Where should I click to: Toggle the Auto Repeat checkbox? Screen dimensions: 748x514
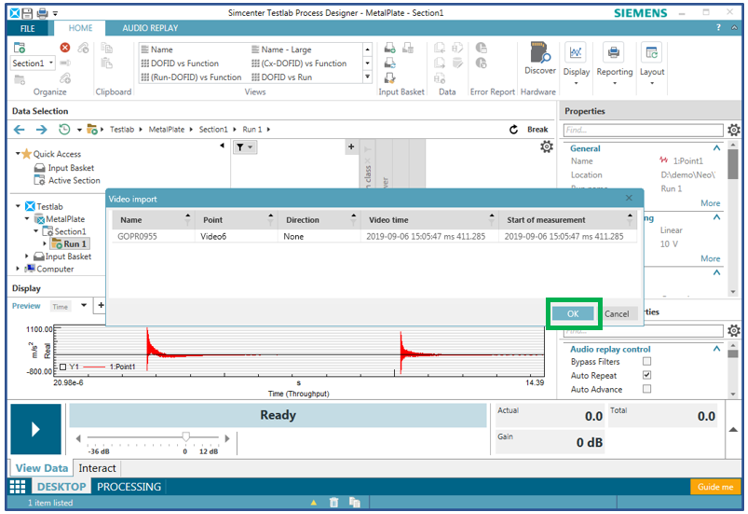647,376
